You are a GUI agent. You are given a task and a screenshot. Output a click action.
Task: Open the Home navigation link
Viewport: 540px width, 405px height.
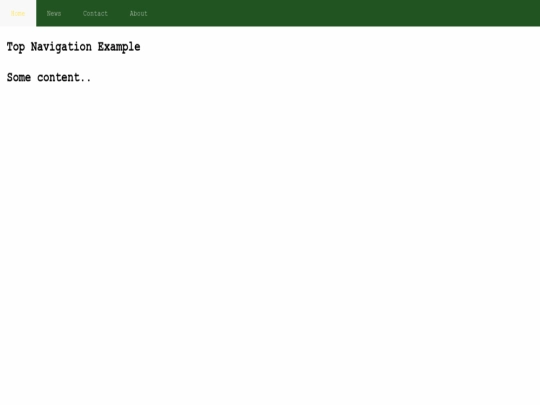18,13
